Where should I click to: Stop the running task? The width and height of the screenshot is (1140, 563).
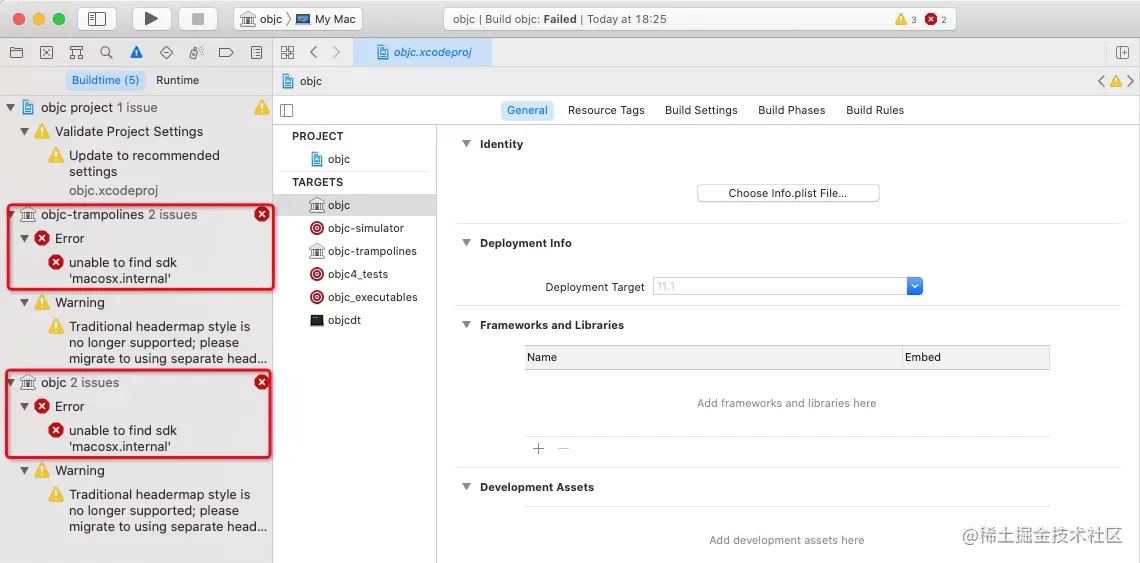click(198, 19)
